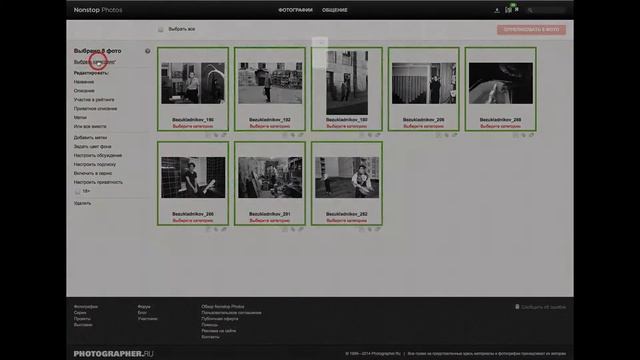Viewport: 640px width, 360px height.
Task: Open Выставки footer link
Action: pyautogui.click(x=83, y=325)
